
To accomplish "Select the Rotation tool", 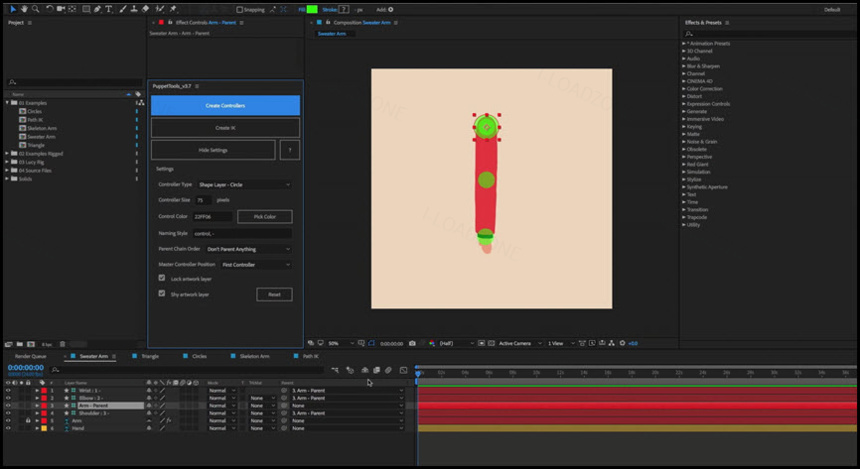I will pyautogui.click(x=49, y=9).
